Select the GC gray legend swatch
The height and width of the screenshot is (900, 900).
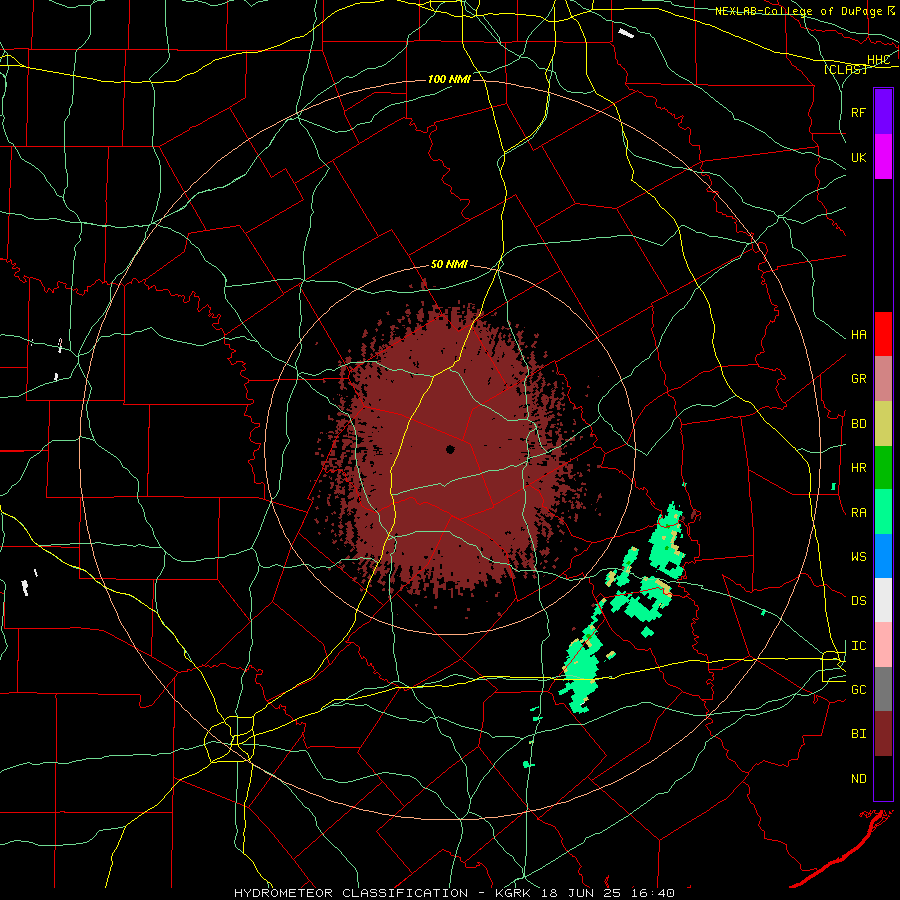point(883,689)
